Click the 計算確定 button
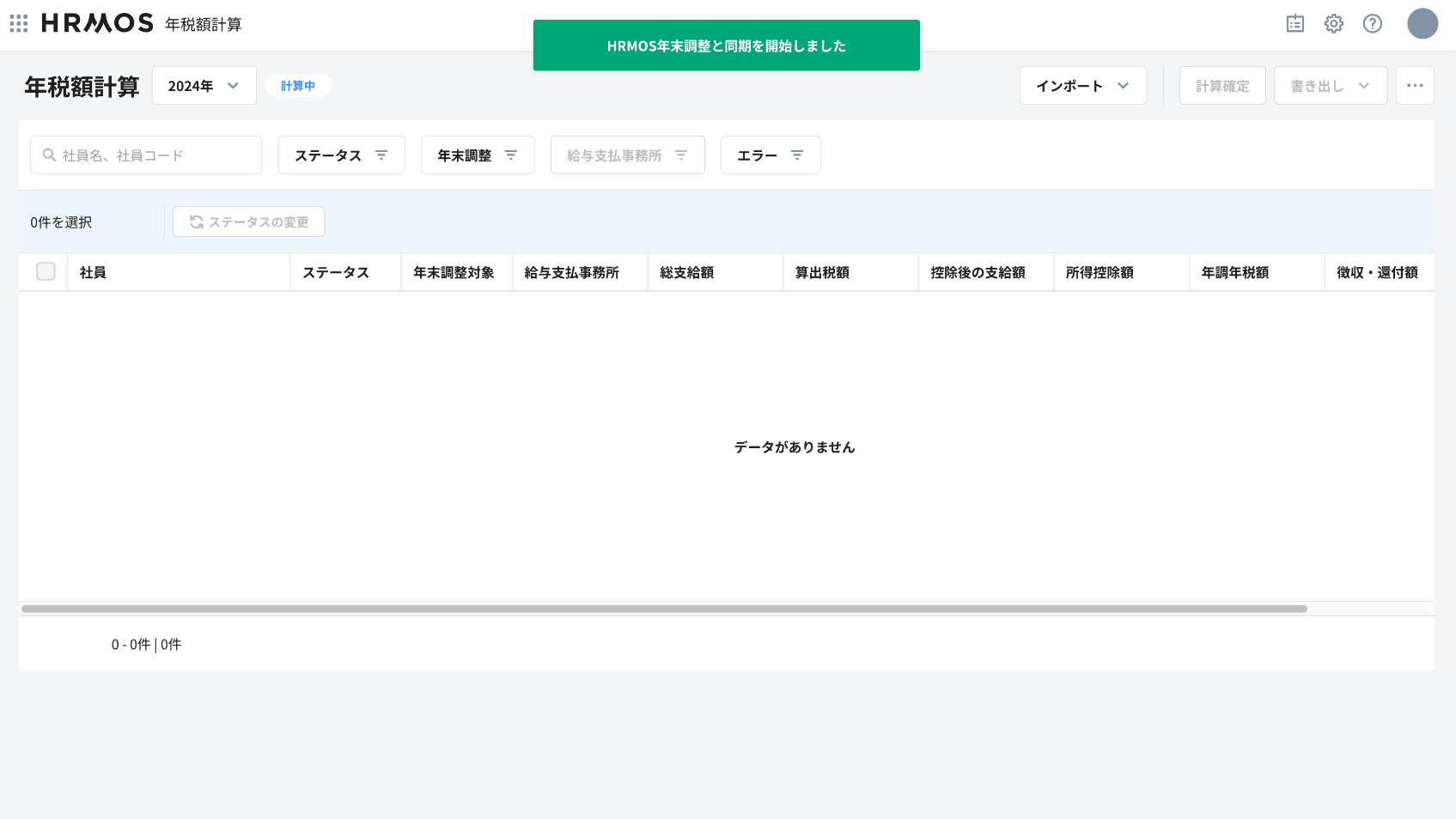 (1221, 86)
